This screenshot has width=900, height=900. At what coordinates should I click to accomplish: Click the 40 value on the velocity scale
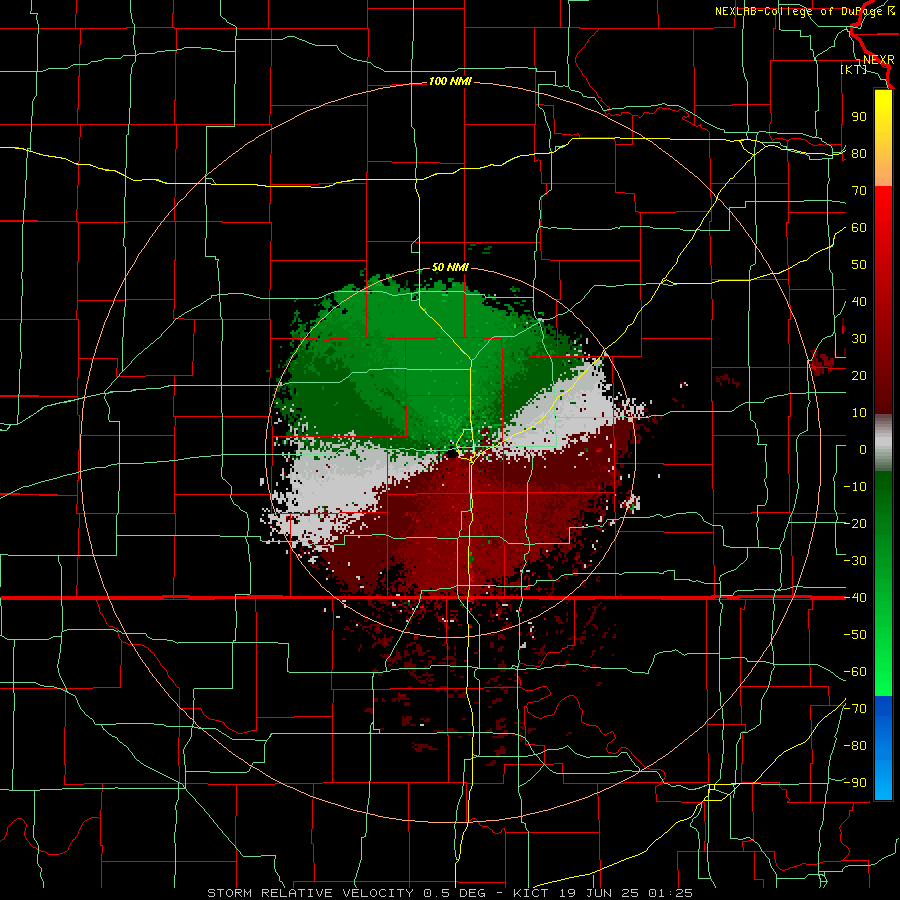859,302
